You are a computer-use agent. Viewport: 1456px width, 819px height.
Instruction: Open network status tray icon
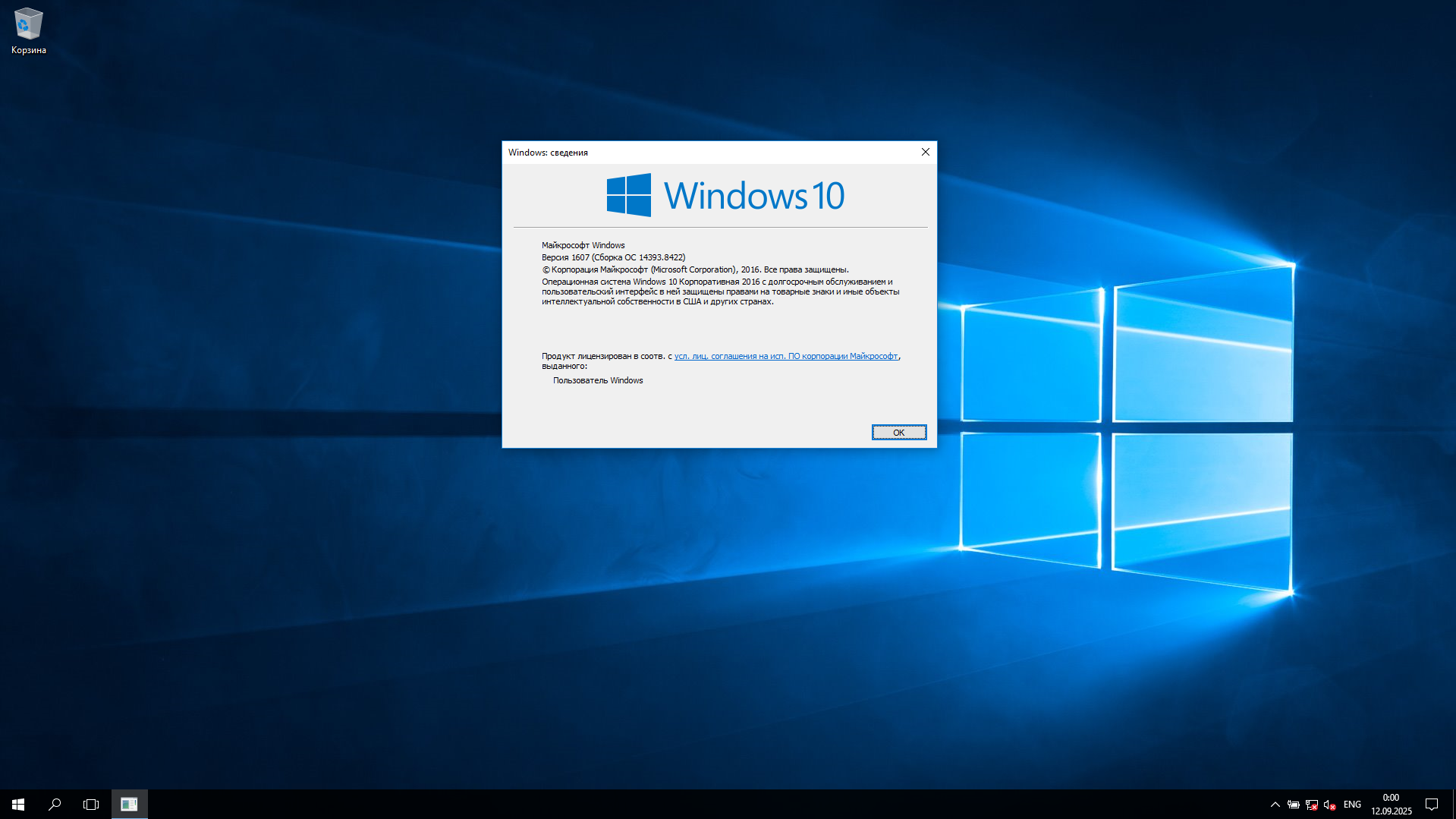point(1311,805)
